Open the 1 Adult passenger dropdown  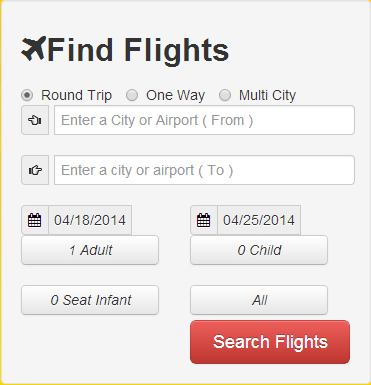pos(90,250)
